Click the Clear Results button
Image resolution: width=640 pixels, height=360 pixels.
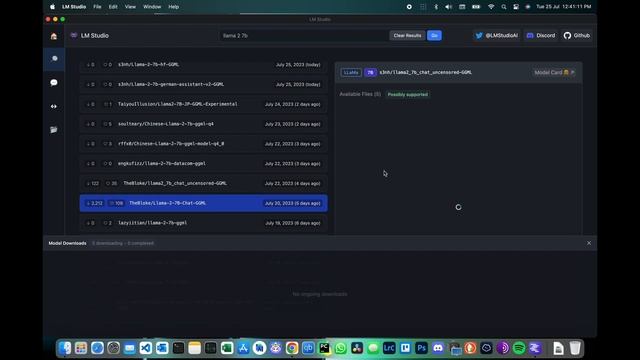407,36
